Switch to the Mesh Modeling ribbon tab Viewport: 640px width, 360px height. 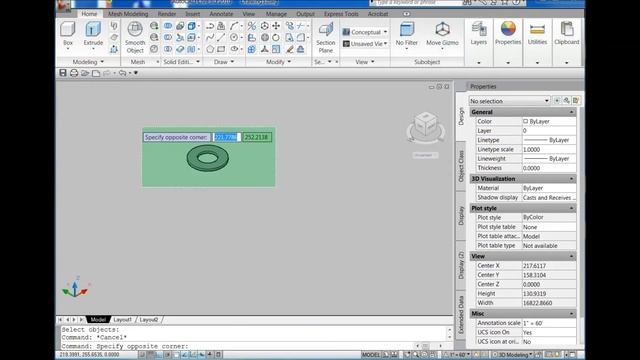[x=128, y=14]
